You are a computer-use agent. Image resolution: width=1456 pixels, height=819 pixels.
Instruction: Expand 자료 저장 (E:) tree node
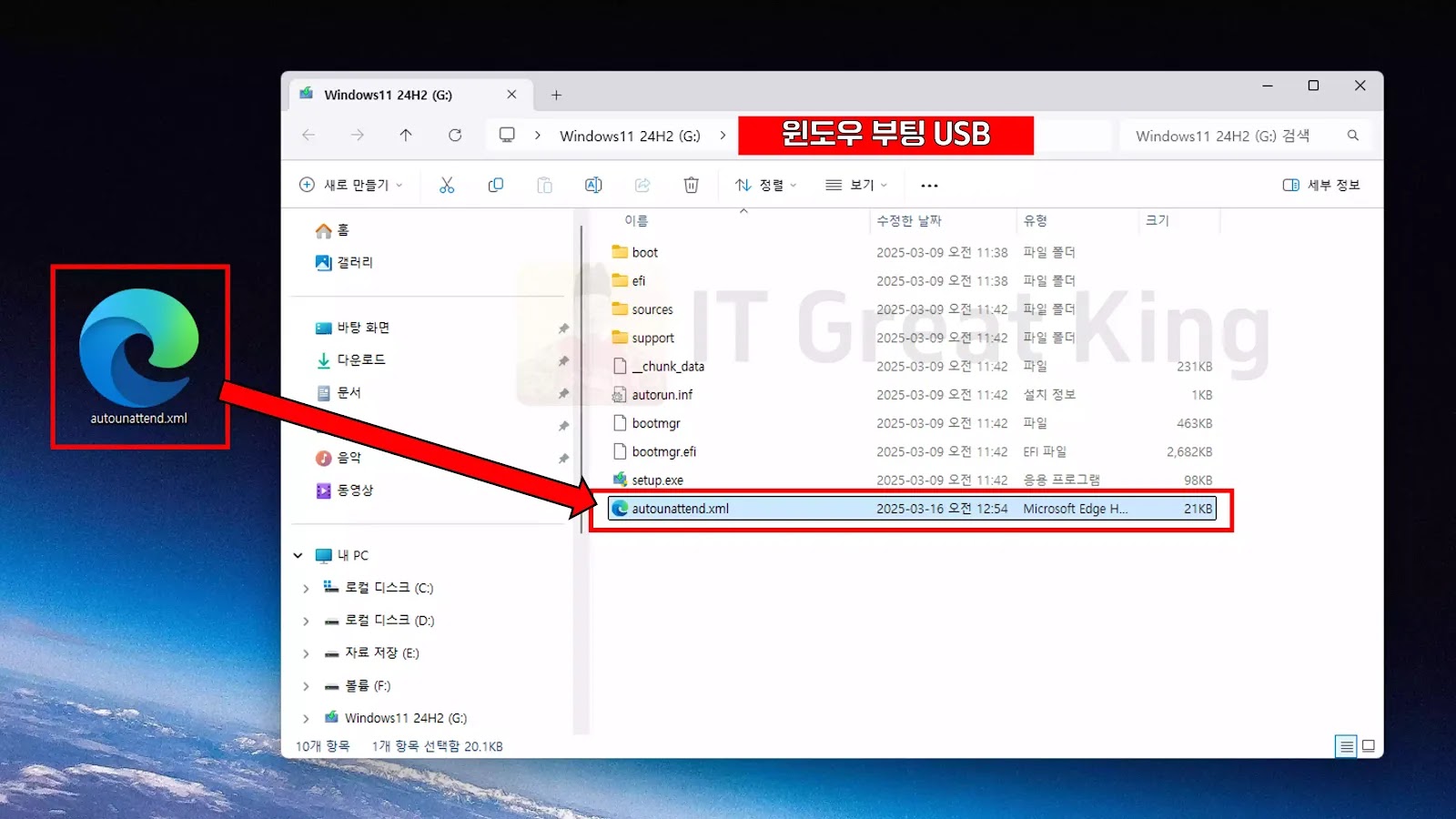pos(306,653)
